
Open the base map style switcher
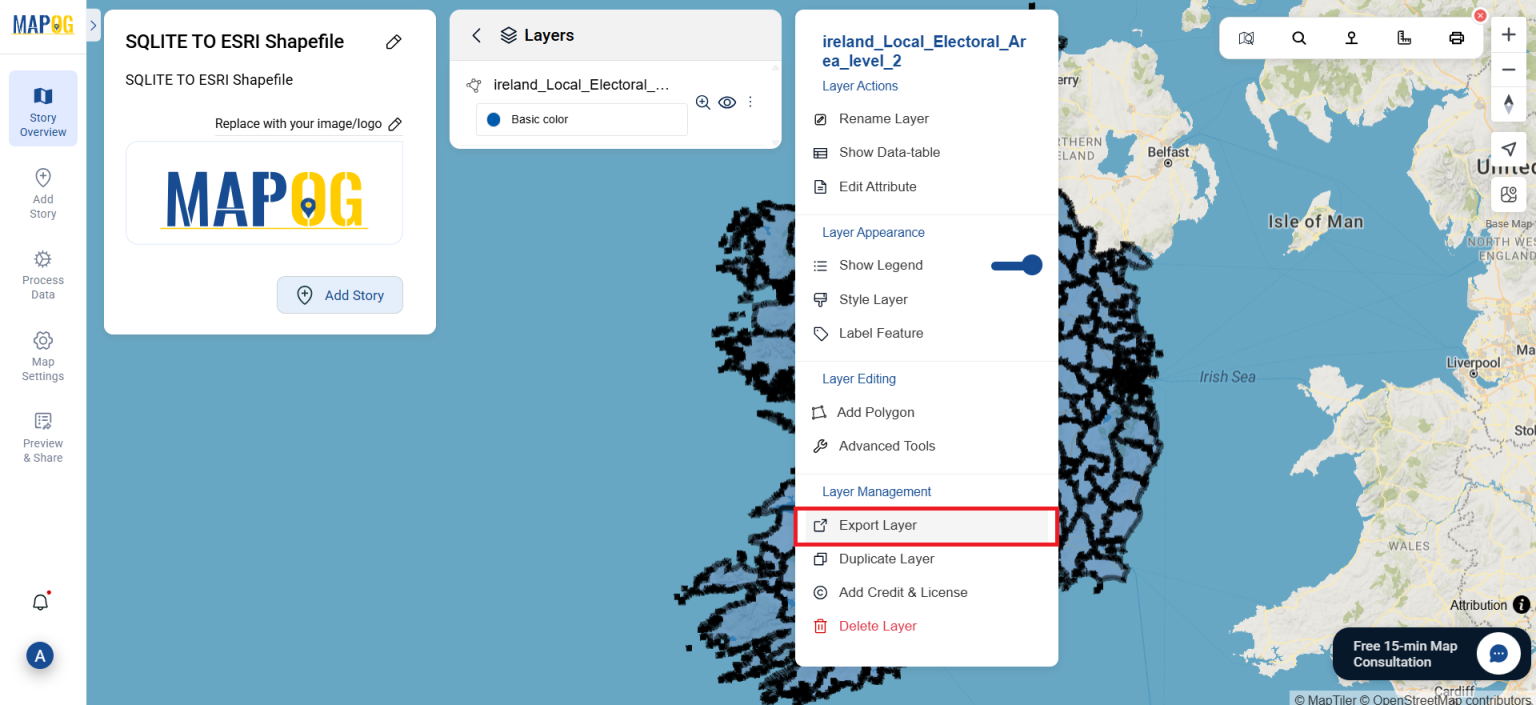1508,194
